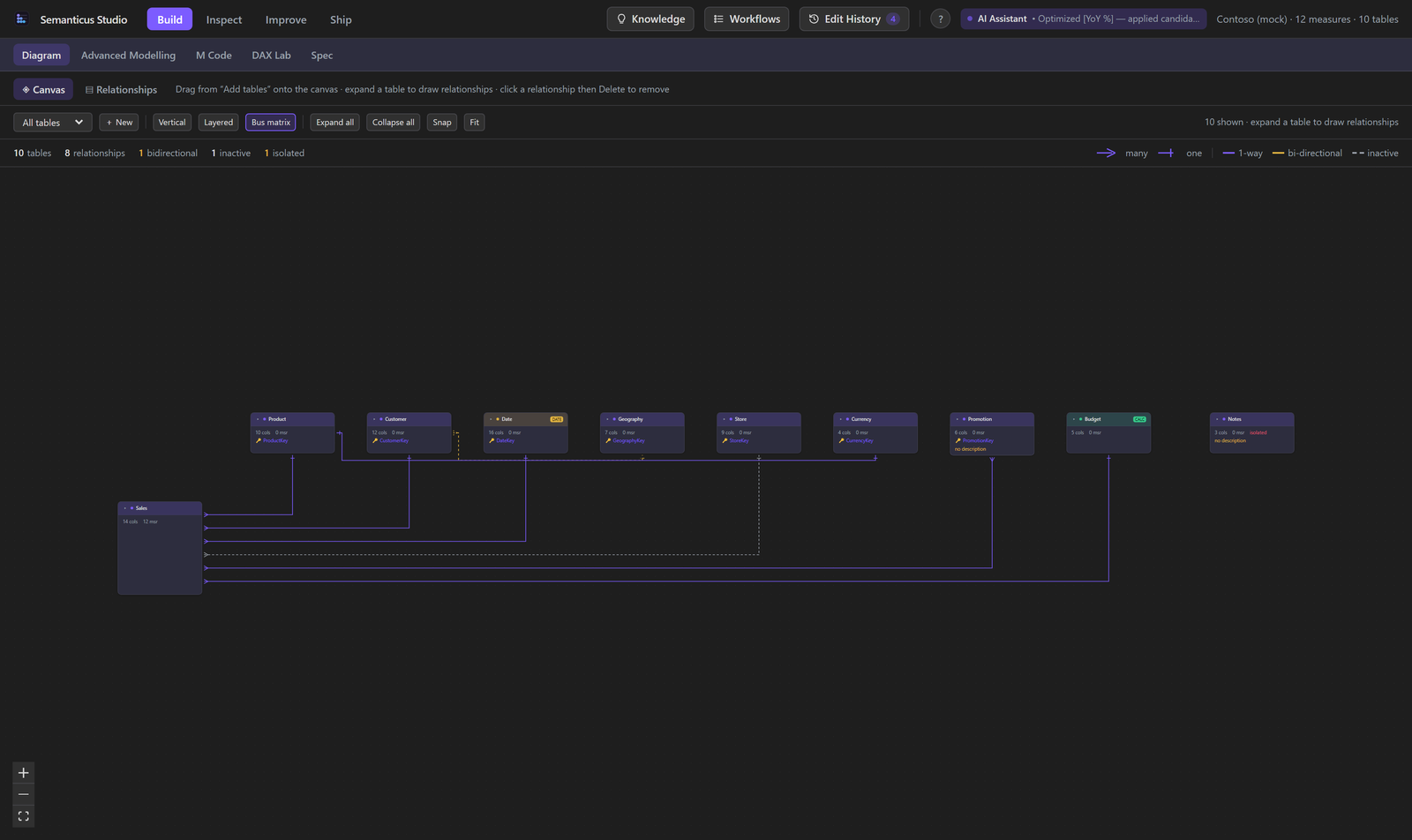Switch layout to Bus matrix
The width and height of the screenshot is (1412, 840).
click(271, 123)
